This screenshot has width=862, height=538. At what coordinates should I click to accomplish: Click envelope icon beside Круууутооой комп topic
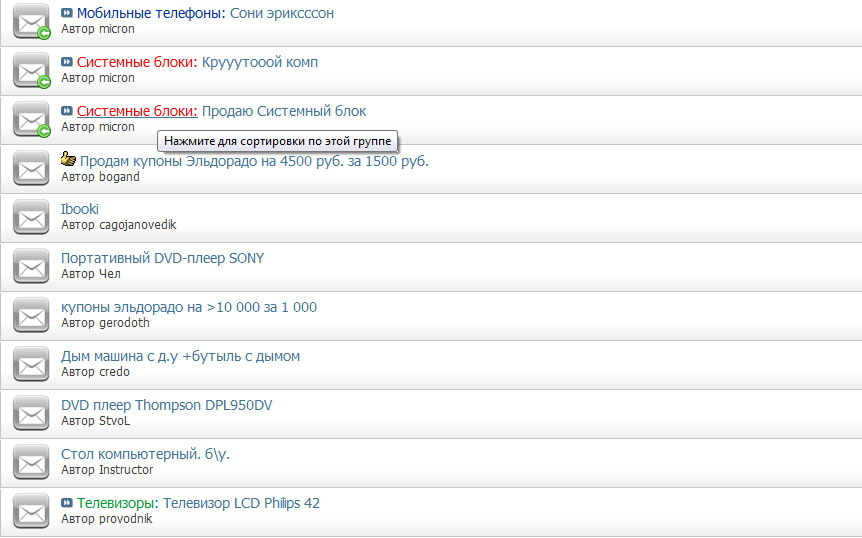[x=31, y=70]
